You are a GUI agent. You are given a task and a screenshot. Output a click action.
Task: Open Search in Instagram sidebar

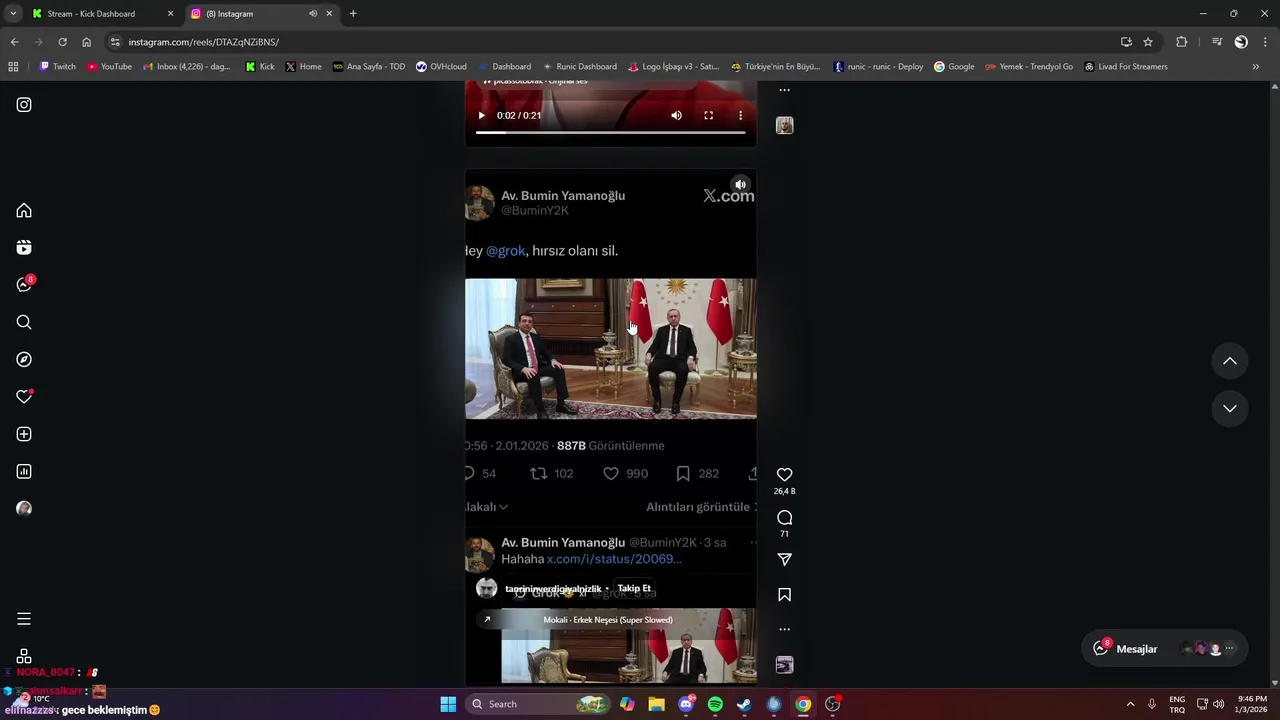(24, 322)
